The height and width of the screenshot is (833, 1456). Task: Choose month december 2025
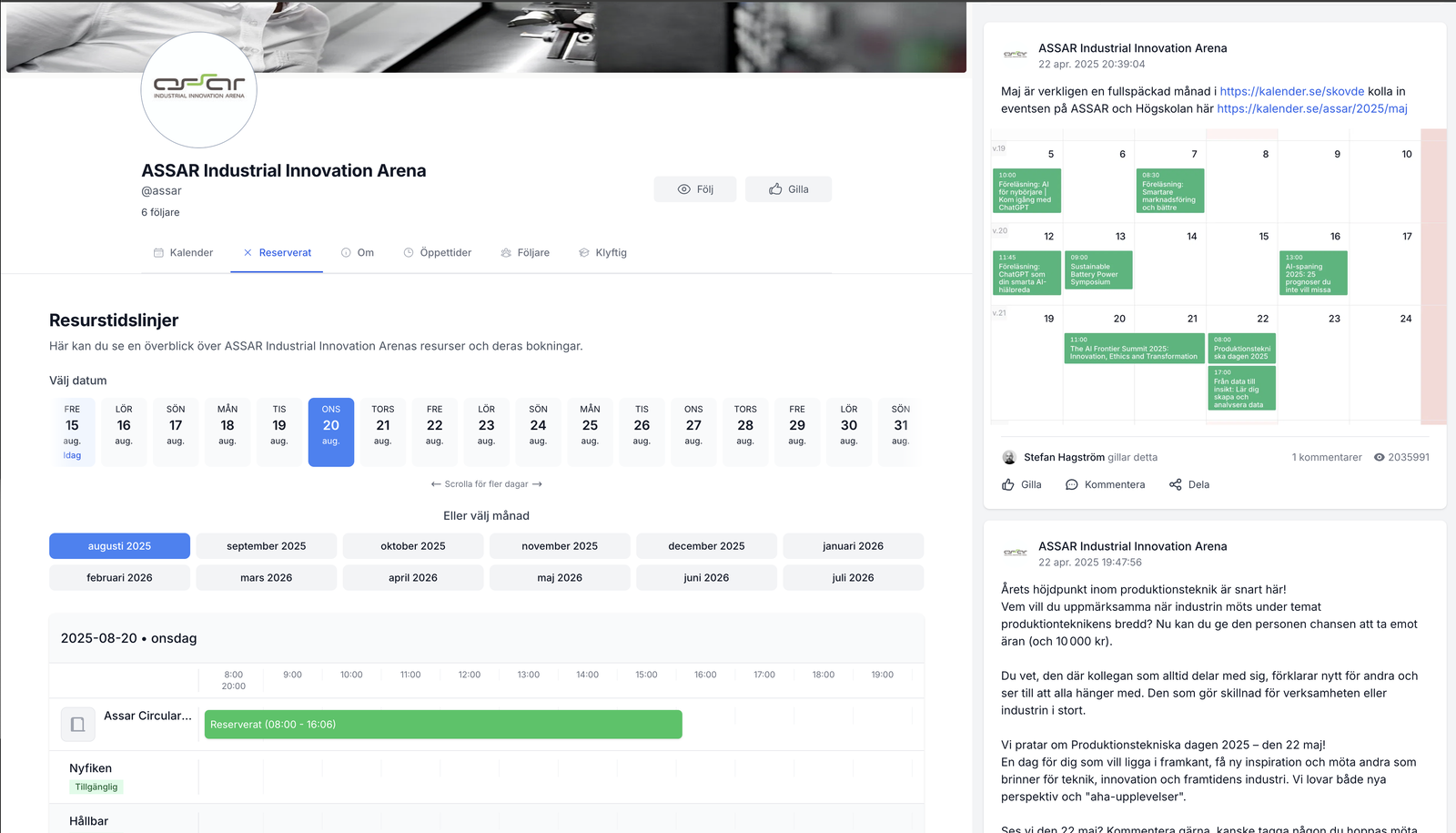706,546
